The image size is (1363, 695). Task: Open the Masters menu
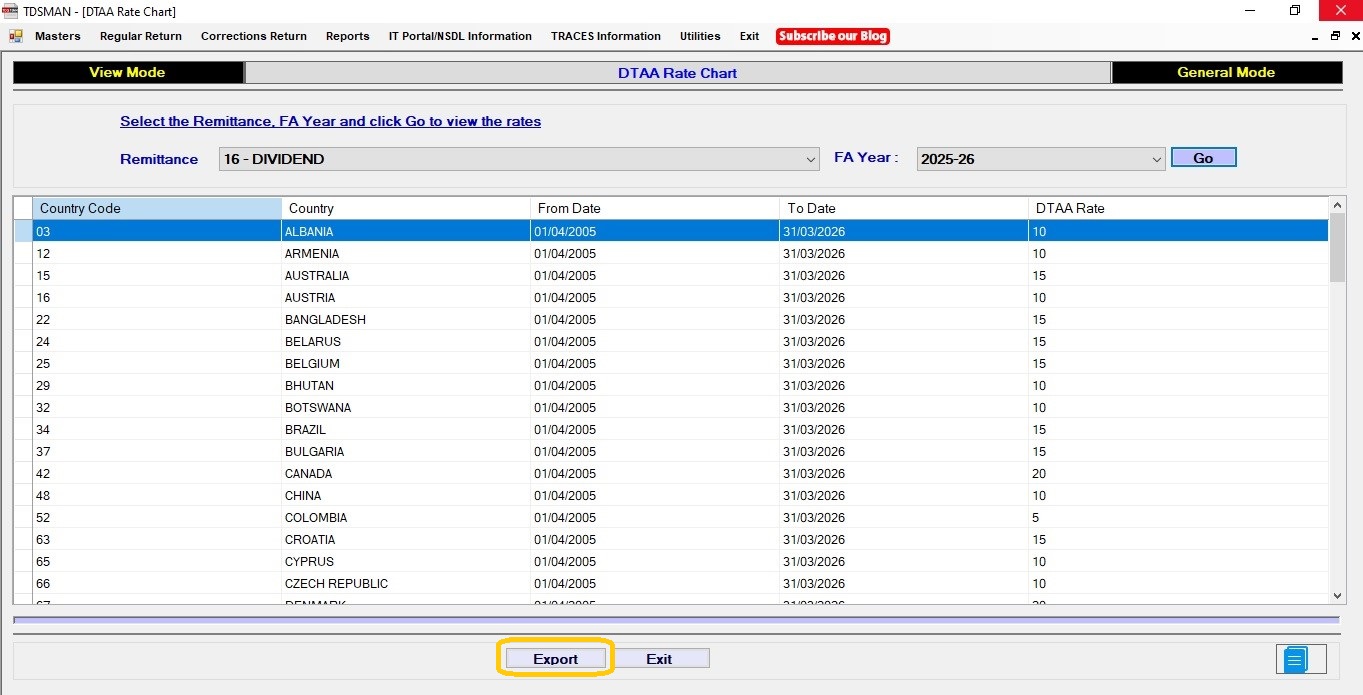[58, 36]
